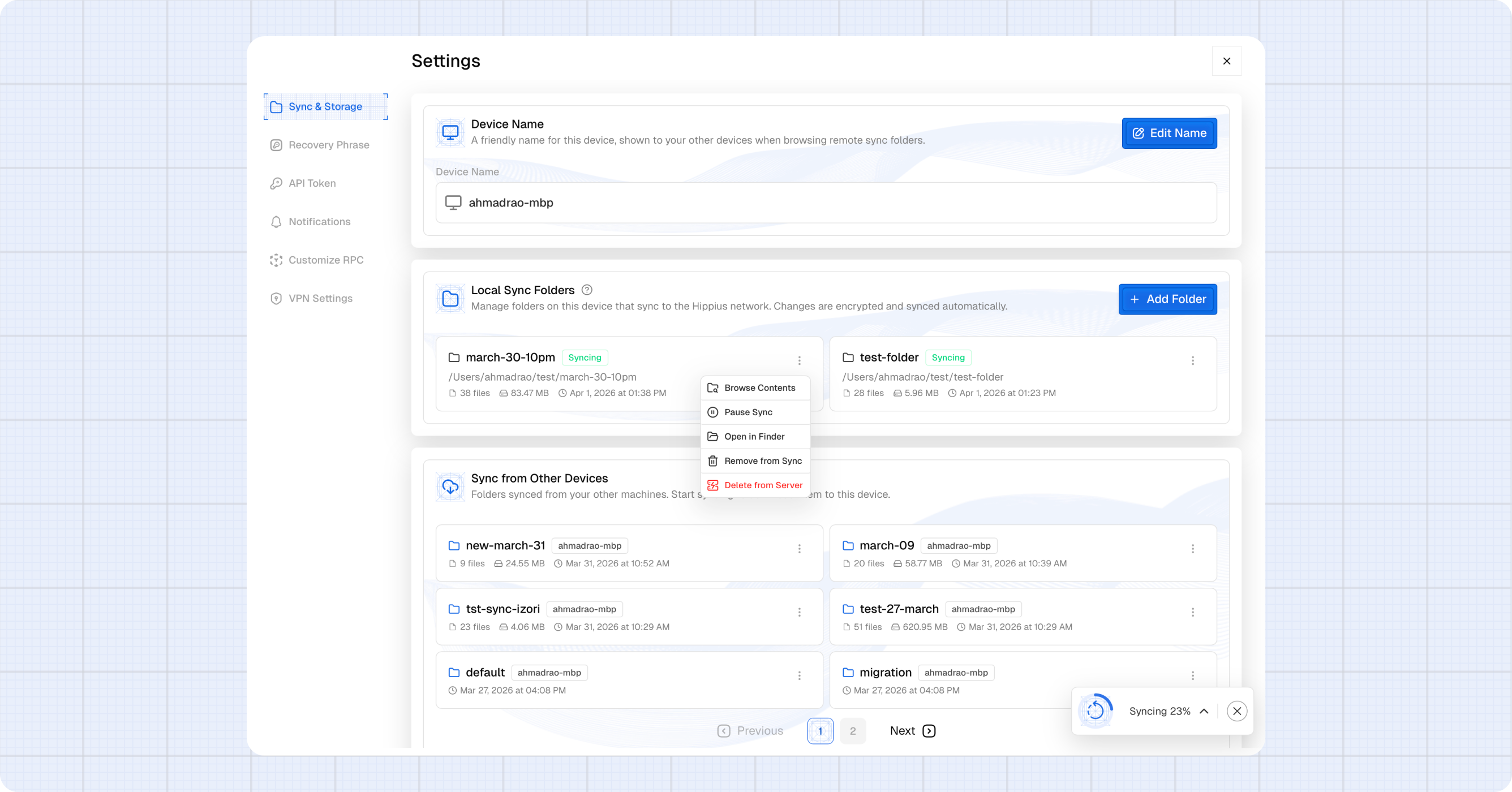Open the VPN Settings shield section
1512x792 pixels.
[x=320, y=299]
